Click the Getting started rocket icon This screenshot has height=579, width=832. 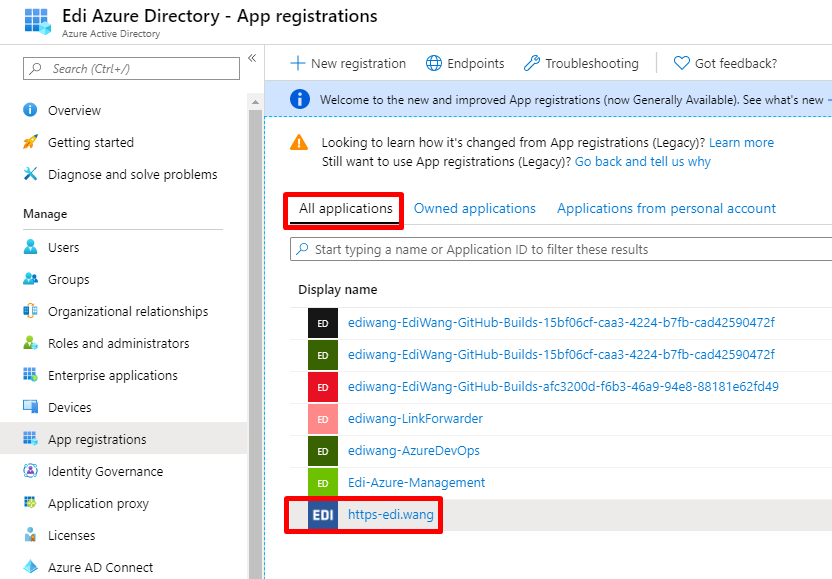(x=30, y=142)
